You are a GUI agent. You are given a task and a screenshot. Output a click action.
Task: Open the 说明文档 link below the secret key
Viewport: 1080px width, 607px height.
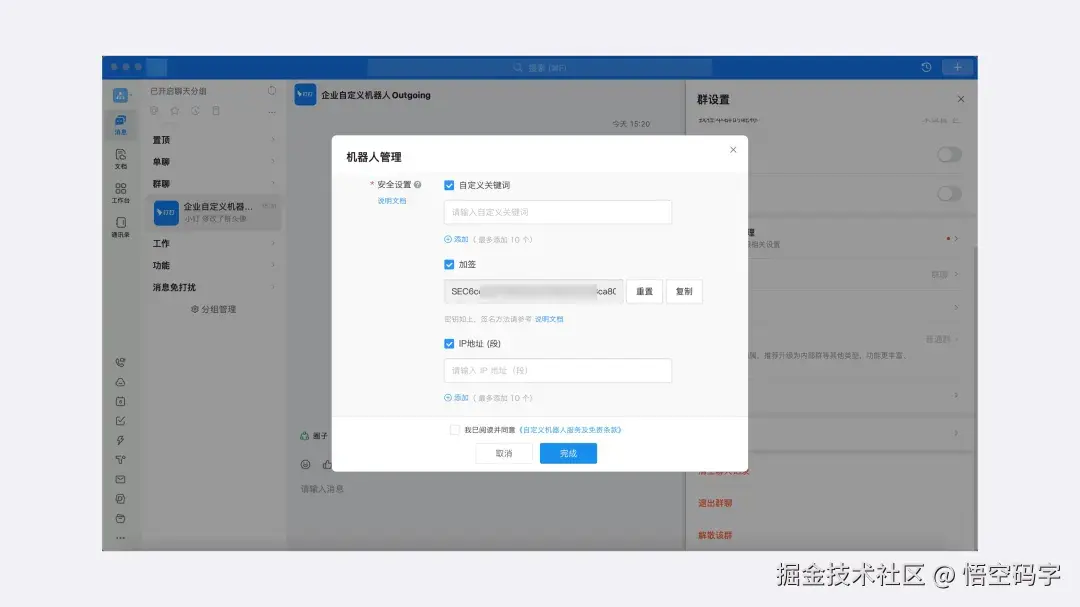549,319
